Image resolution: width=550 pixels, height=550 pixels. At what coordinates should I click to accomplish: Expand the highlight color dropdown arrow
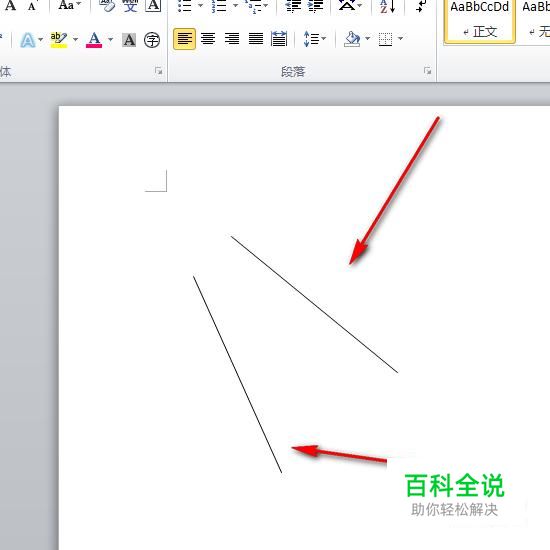coord(75,39)
